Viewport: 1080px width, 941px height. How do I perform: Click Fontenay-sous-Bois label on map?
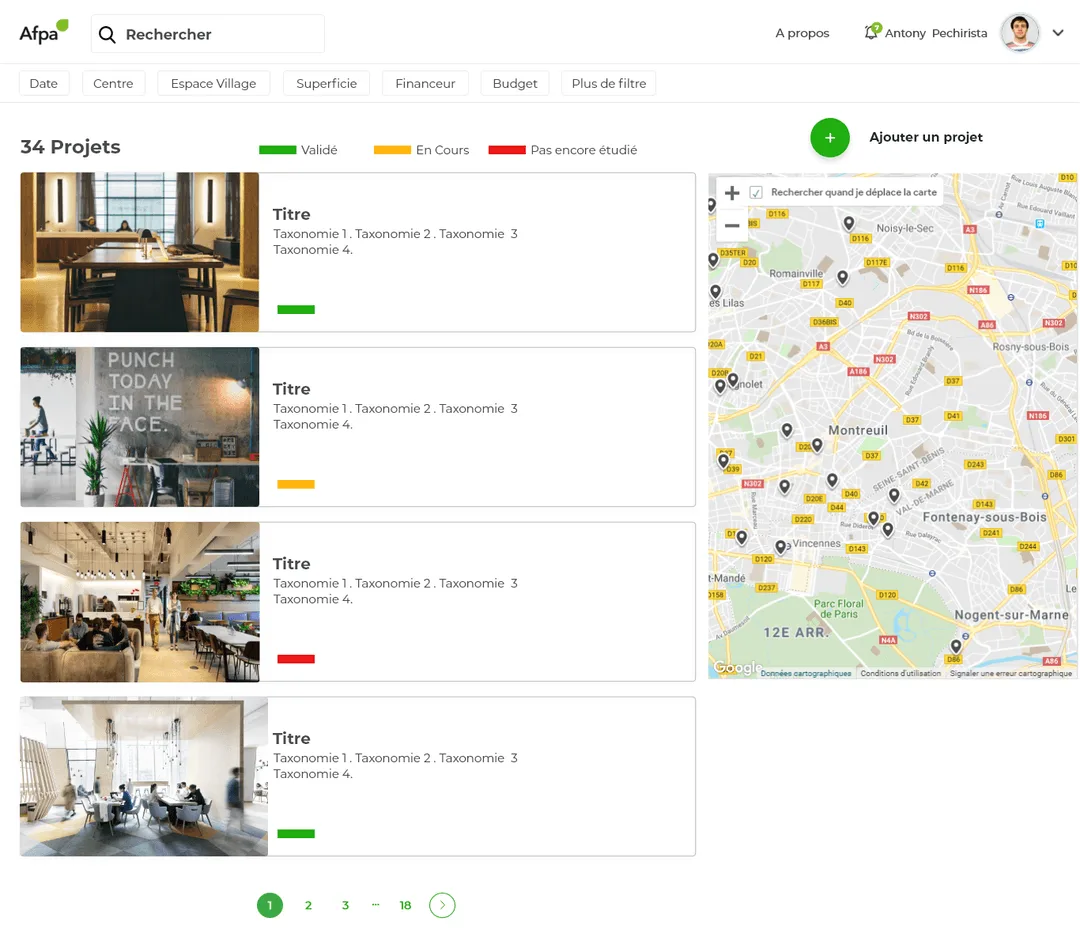coord(984,517)
